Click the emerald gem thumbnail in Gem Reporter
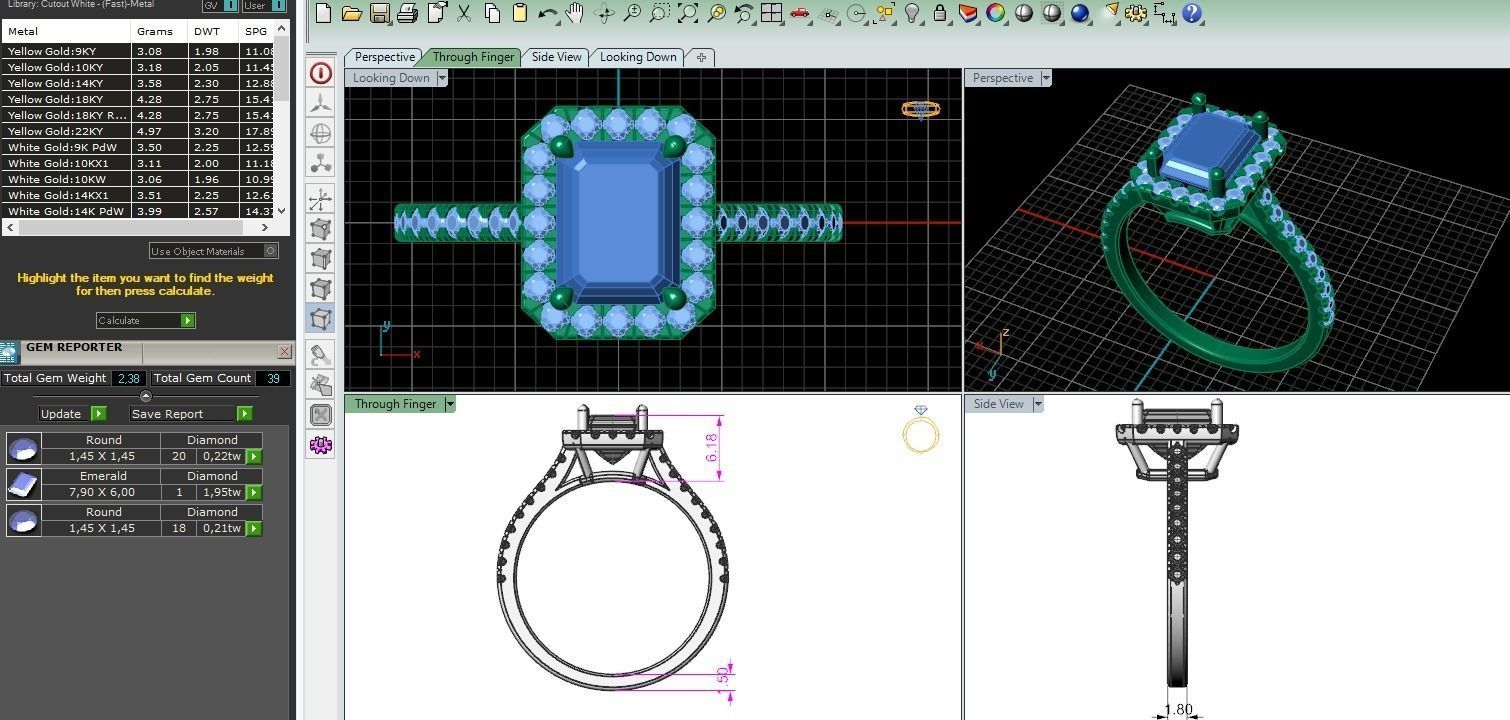The height and width of the screenshot is (720, 1510). coord(24,484)
